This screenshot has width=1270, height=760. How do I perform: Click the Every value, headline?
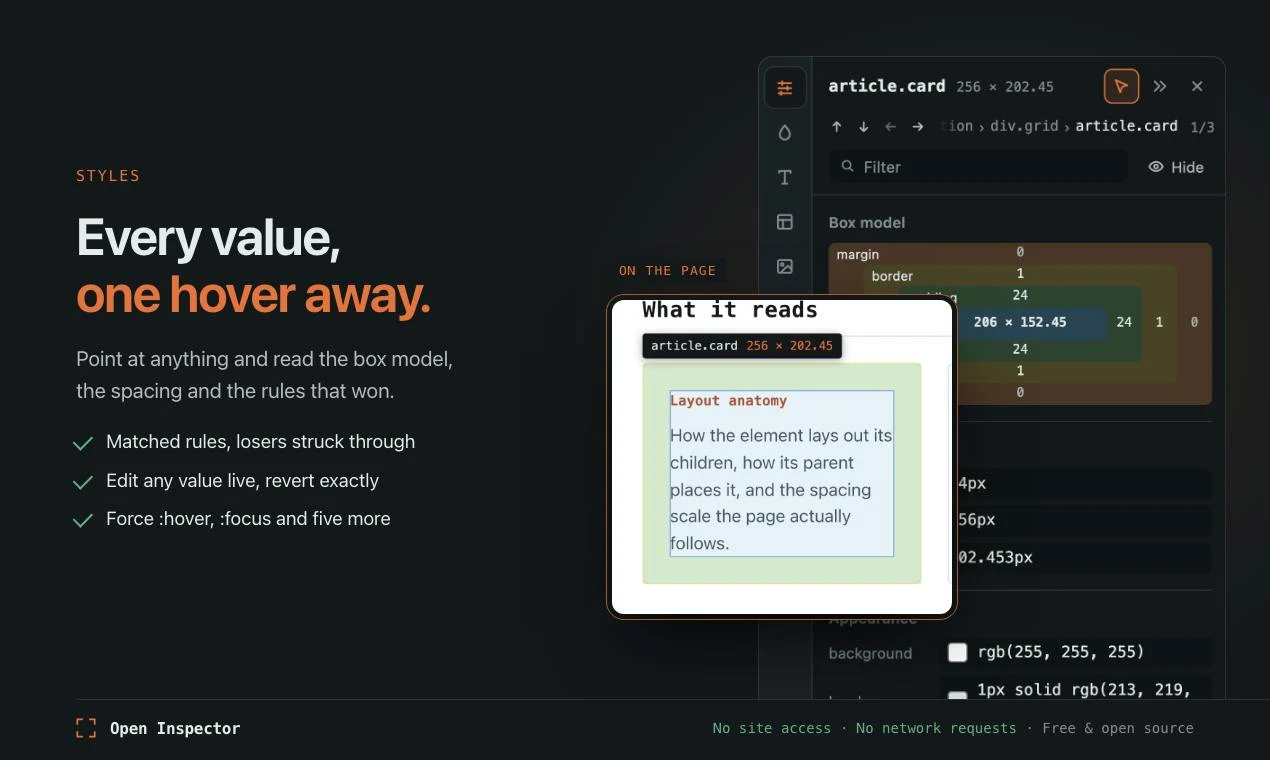coord(208,238)
